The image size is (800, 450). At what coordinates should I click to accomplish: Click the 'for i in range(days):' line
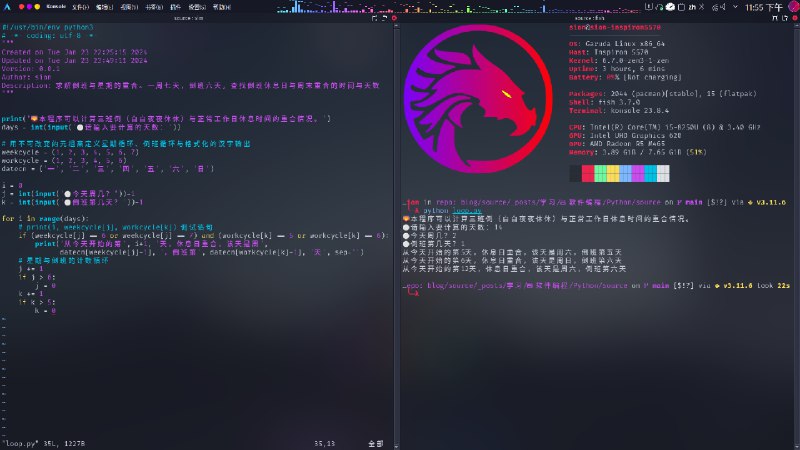pyautogui.click(x=45, y=218)
